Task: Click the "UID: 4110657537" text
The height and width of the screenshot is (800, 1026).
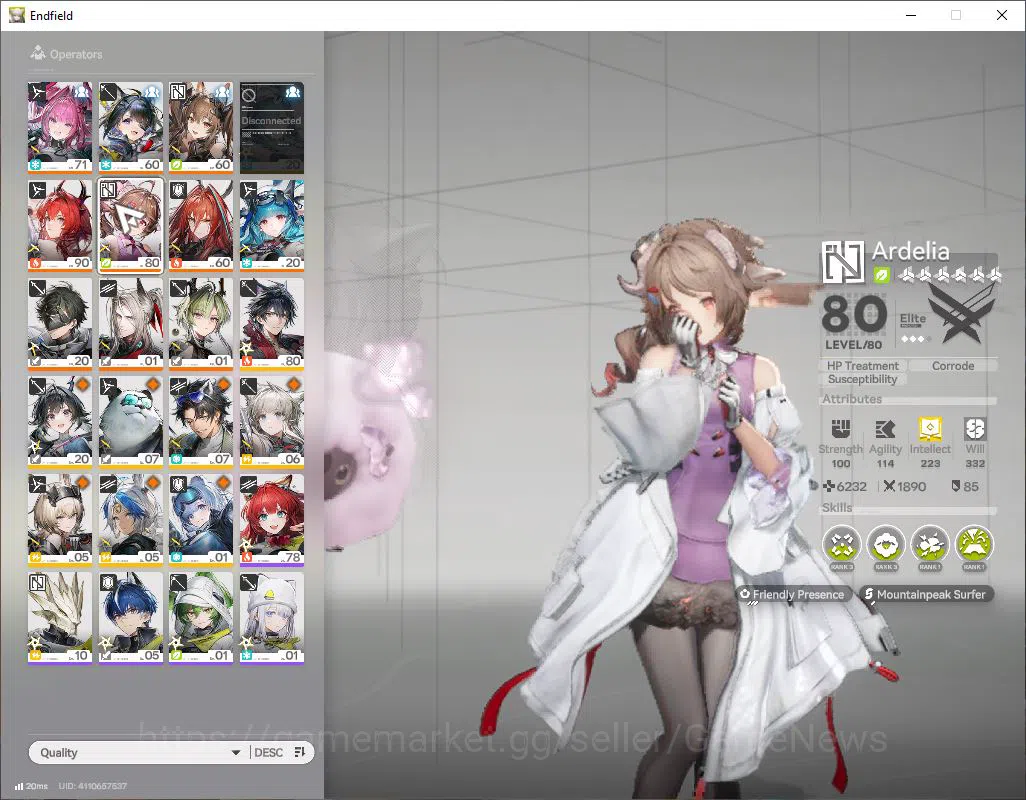Action: click(92, 786)
